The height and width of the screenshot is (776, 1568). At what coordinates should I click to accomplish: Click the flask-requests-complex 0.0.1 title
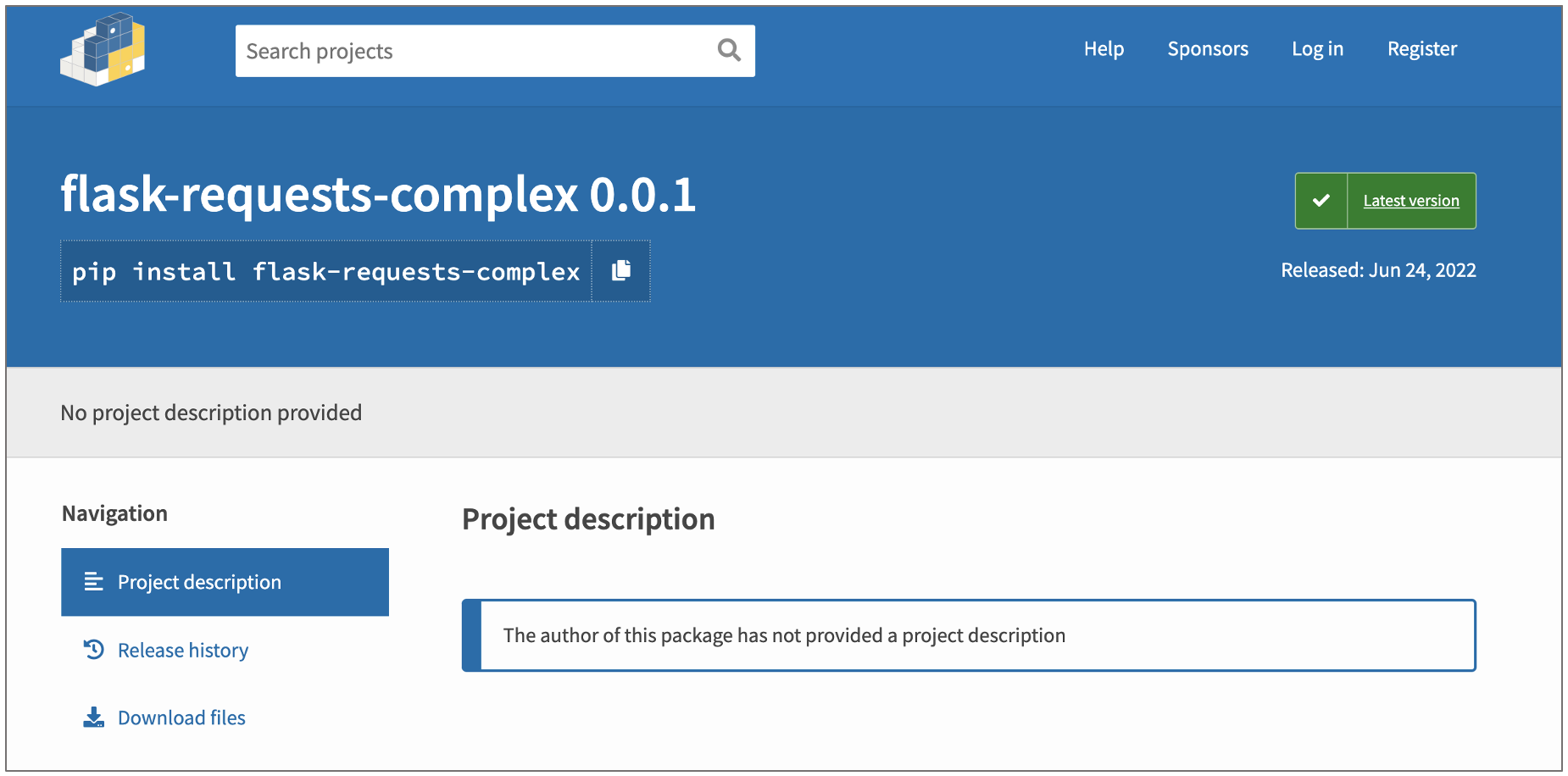(x=378, y=195)
